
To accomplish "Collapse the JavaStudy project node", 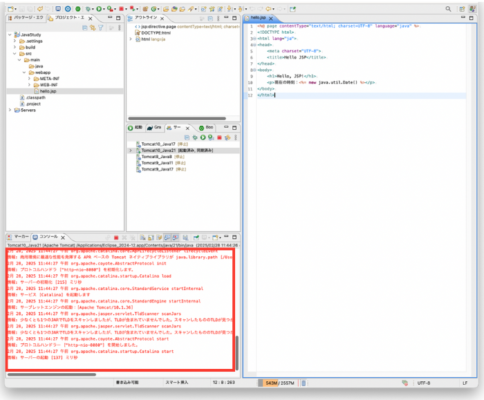I will point(10,35).
